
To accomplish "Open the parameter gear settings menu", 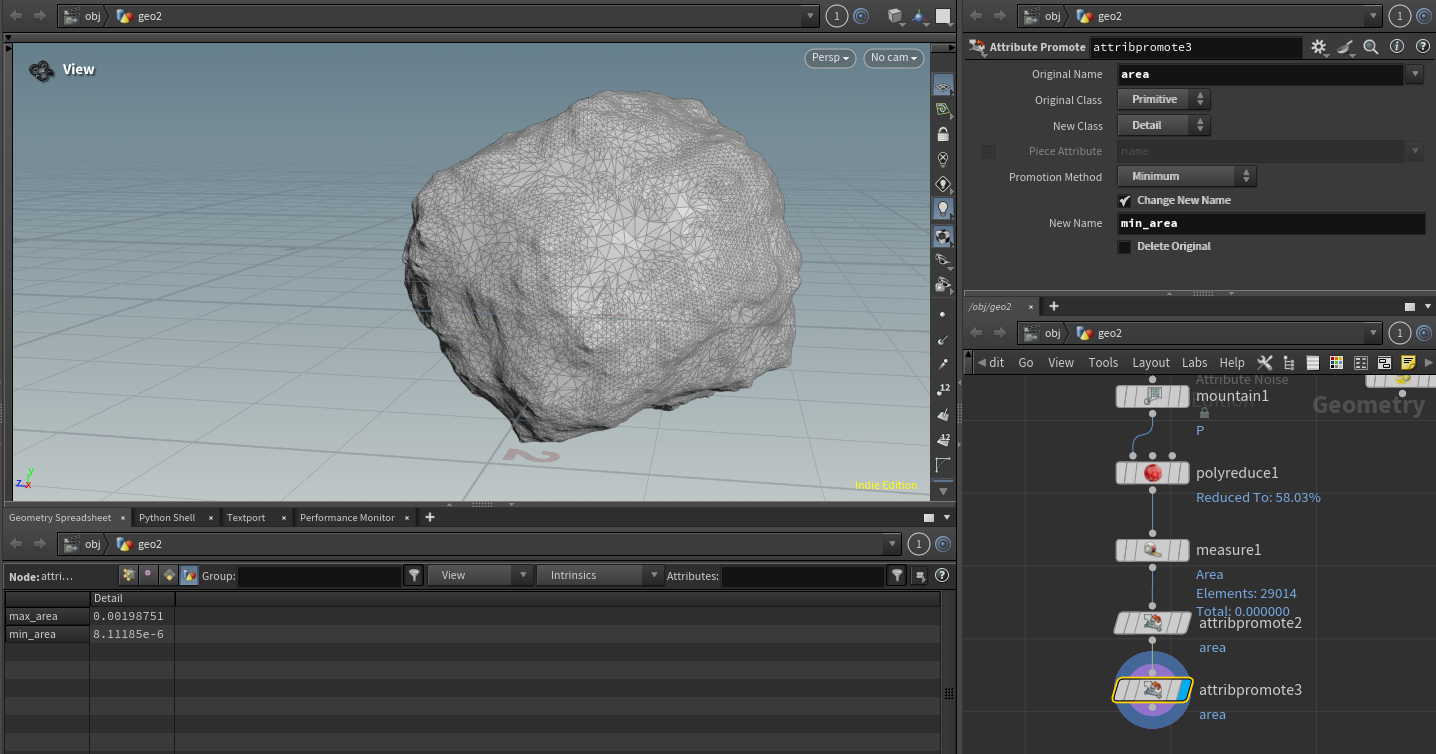I will (x=1319, y=47).
